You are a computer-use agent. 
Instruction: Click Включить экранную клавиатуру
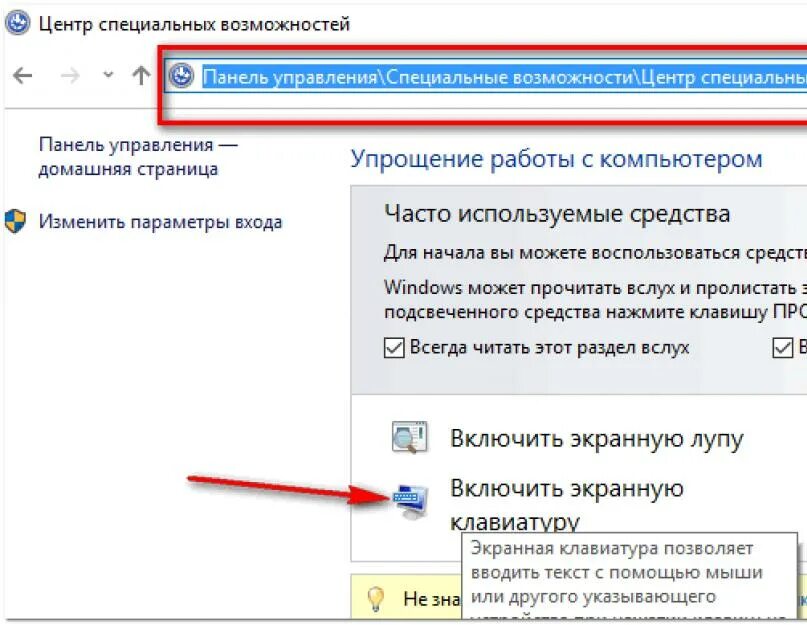[567, 505]
